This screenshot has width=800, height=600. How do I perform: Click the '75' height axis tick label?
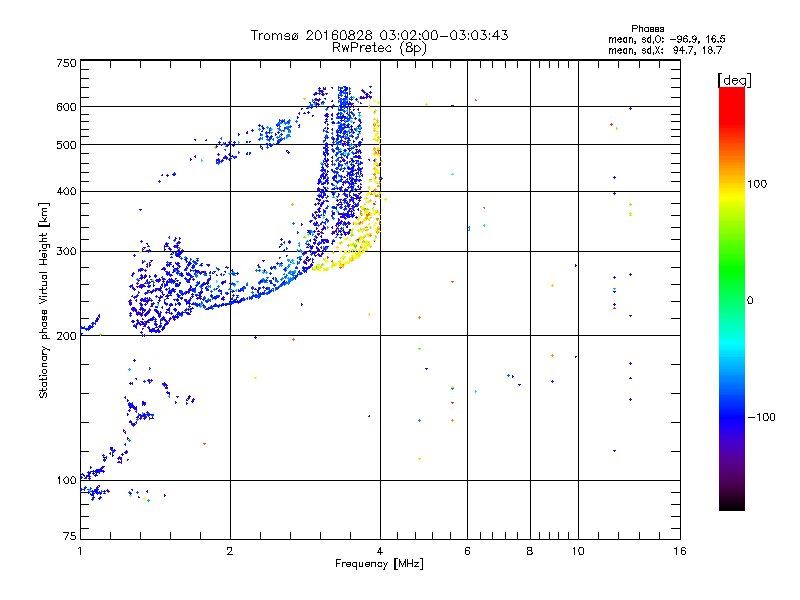coord(70,536)
